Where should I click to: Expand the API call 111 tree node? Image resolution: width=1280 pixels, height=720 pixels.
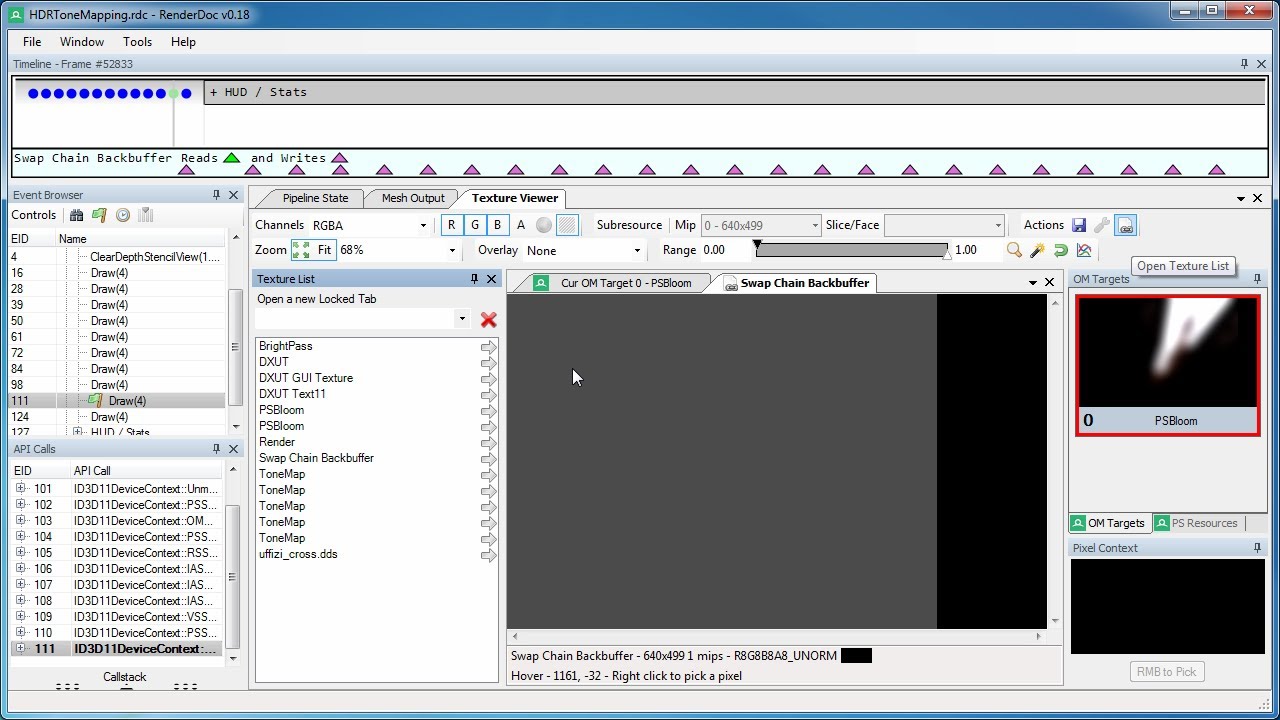[20, 648]
